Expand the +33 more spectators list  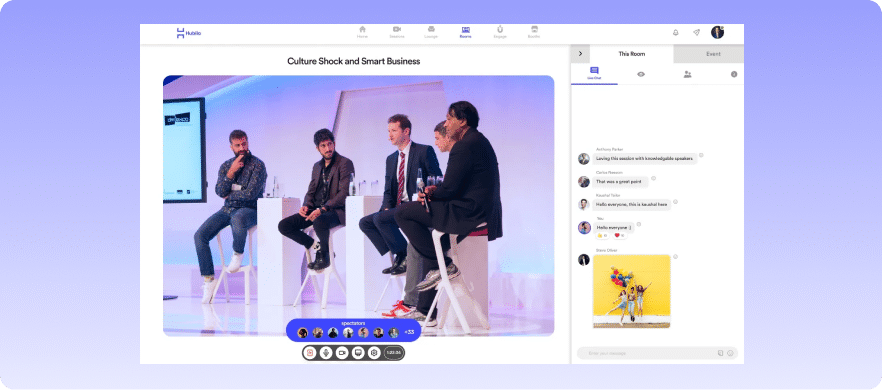tap(410, 332)
